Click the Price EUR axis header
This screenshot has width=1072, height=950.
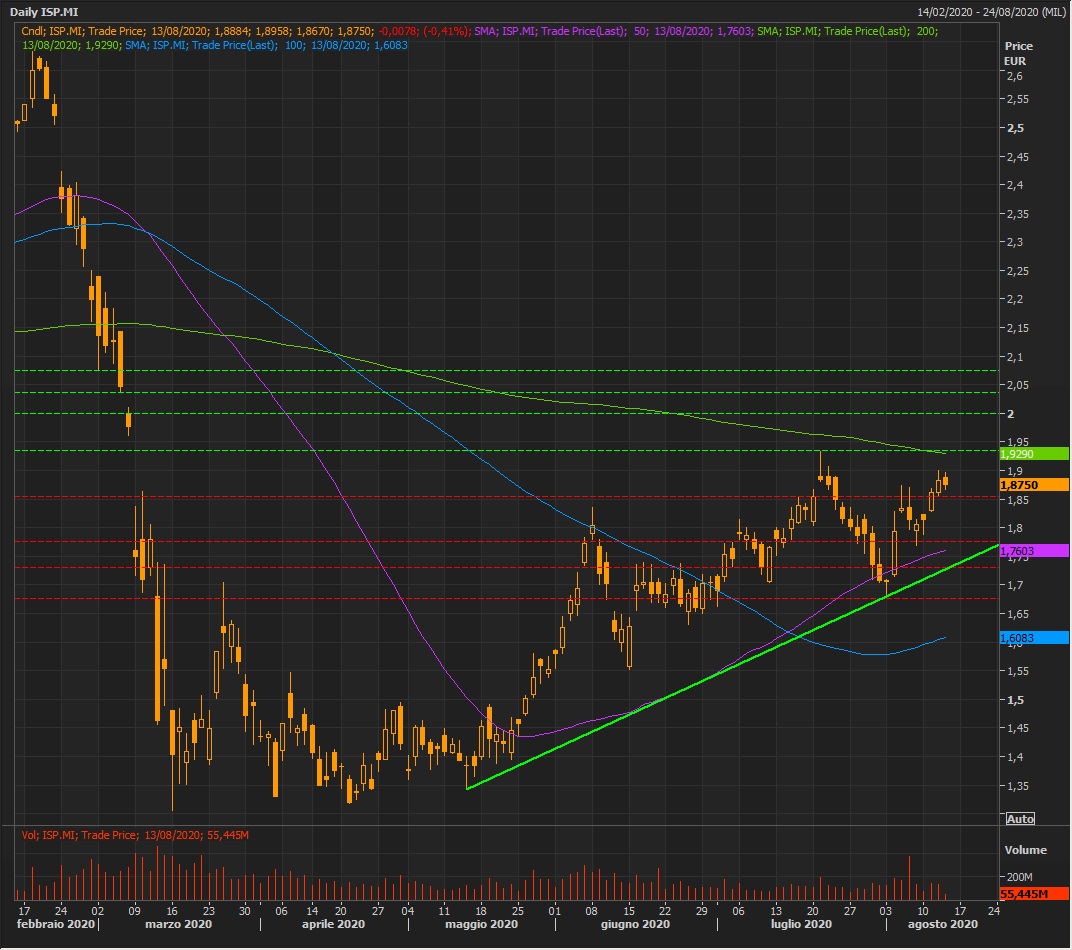click(1018, 53)
